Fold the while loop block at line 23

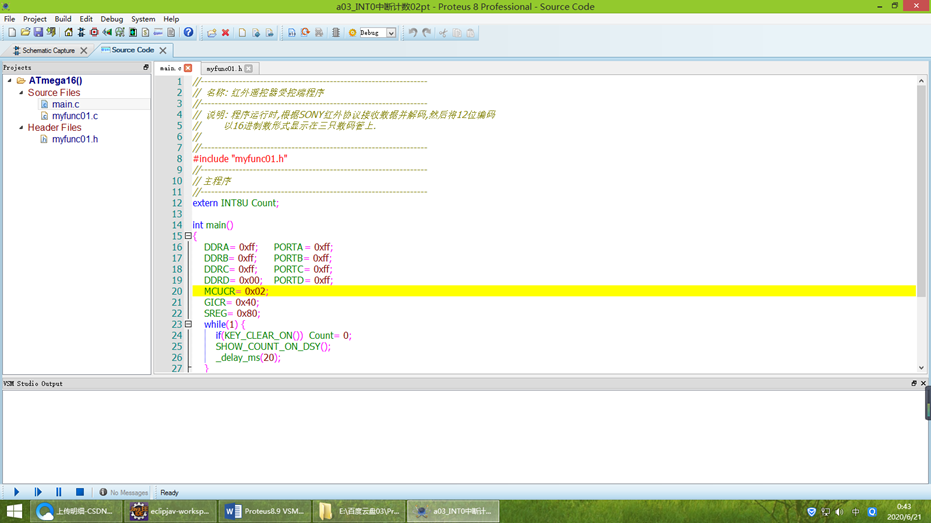(x=188, y=324)
